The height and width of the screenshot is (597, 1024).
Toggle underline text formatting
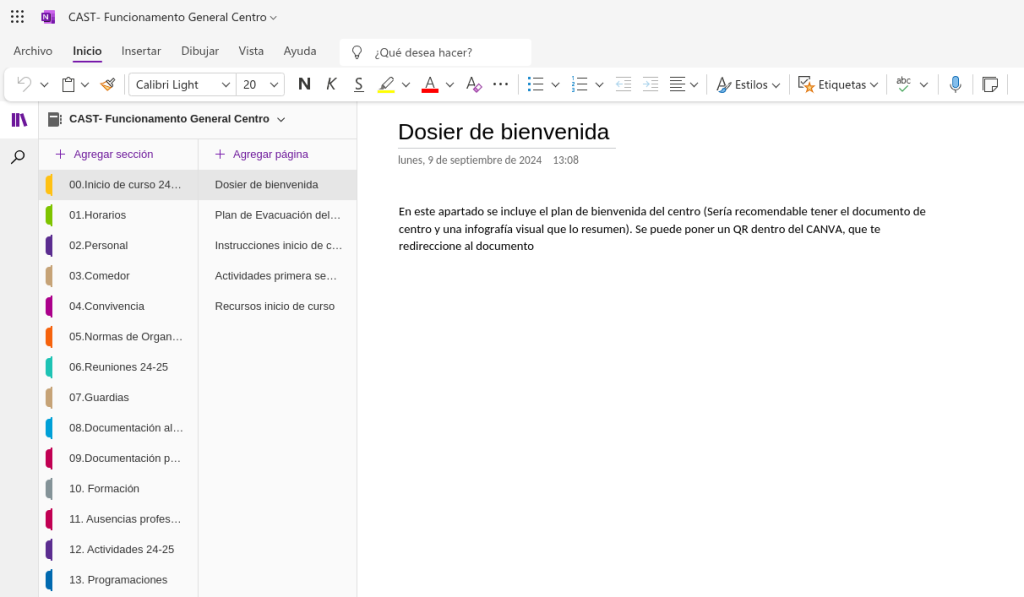(x=358, y=85)
